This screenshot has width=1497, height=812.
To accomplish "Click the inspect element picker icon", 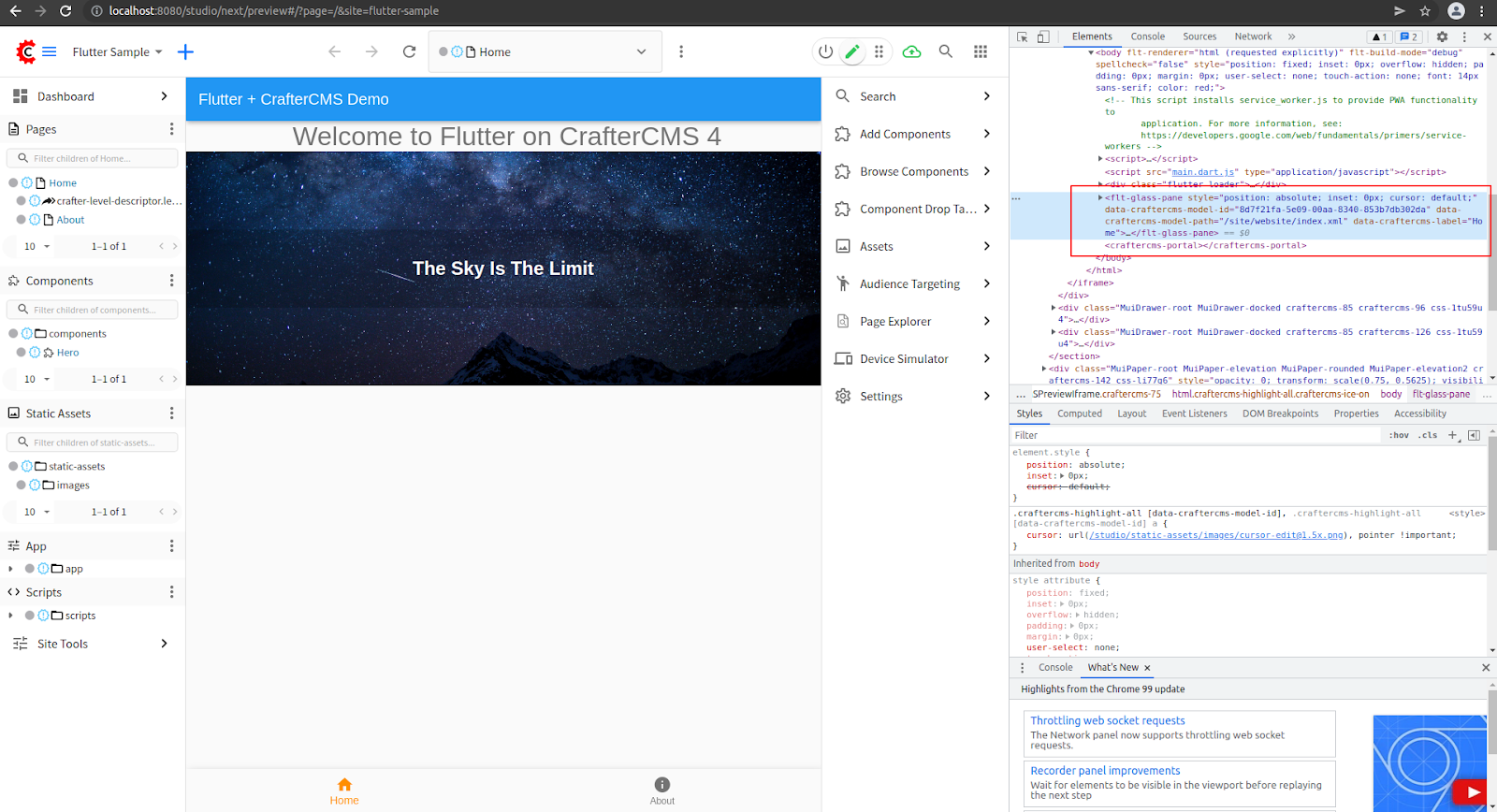I will point(1023,36).
